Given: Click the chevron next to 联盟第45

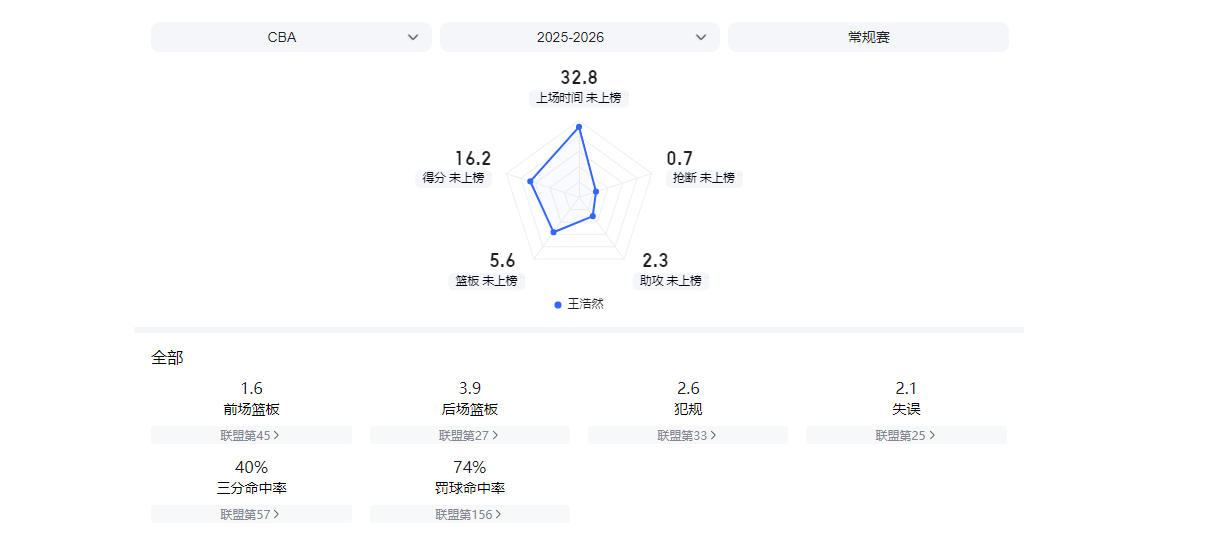Looking at the screenshot, I should tap(277, 435).
